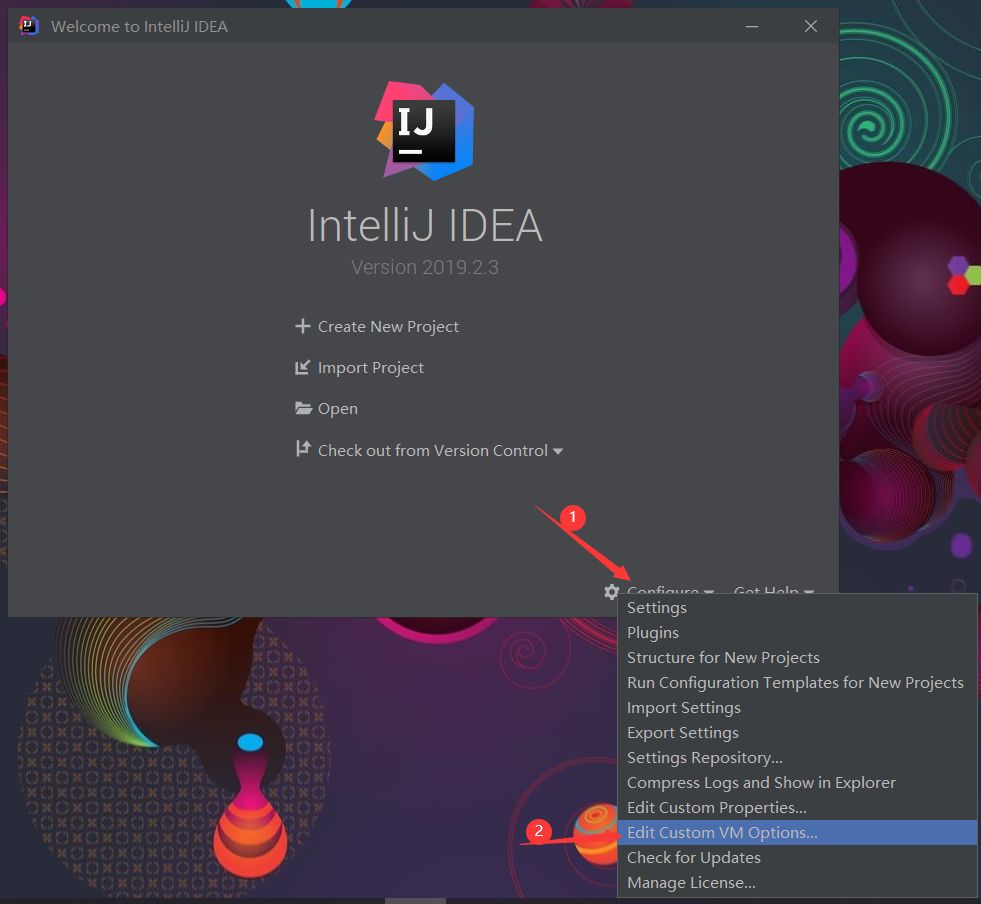The image size is (981, 904).
Task: Choose Structure for New Projects
Action: coord(797,658)
